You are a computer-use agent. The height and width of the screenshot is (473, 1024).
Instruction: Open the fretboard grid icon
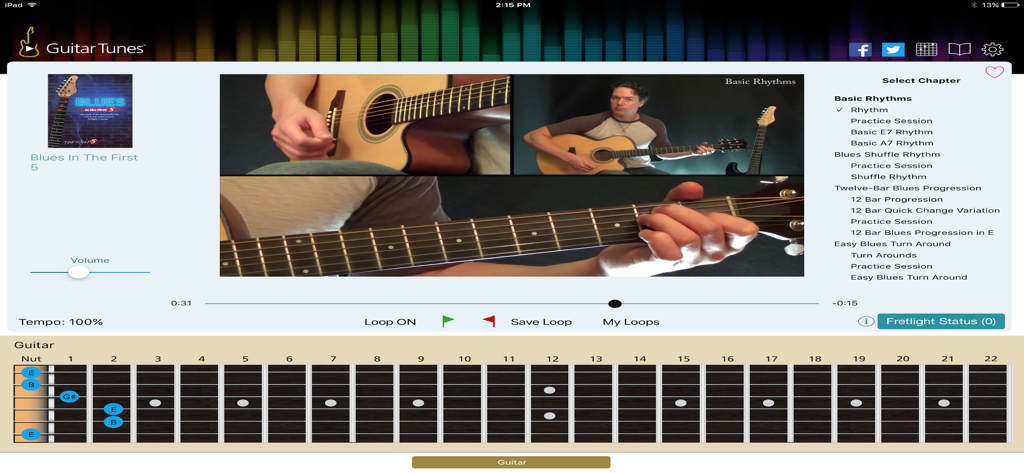click(x=926, y=50)
